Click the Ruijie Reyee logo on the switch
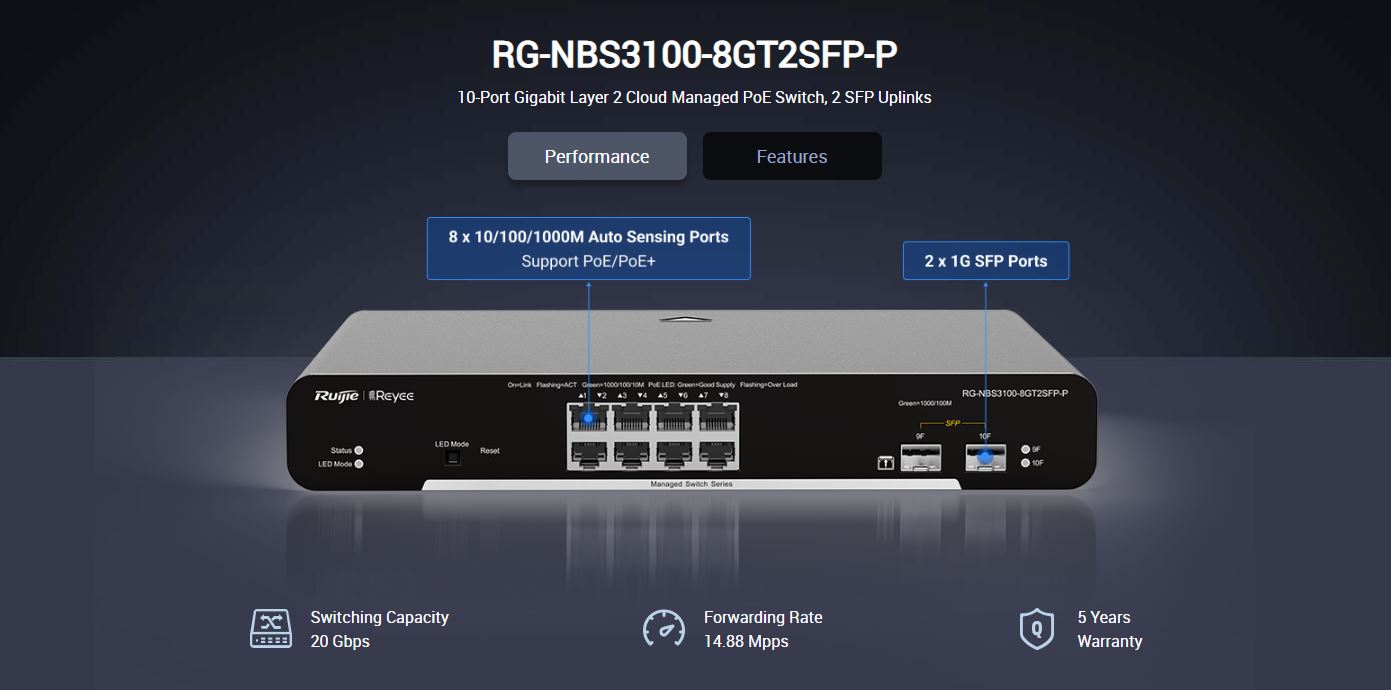 pos(364,396)
